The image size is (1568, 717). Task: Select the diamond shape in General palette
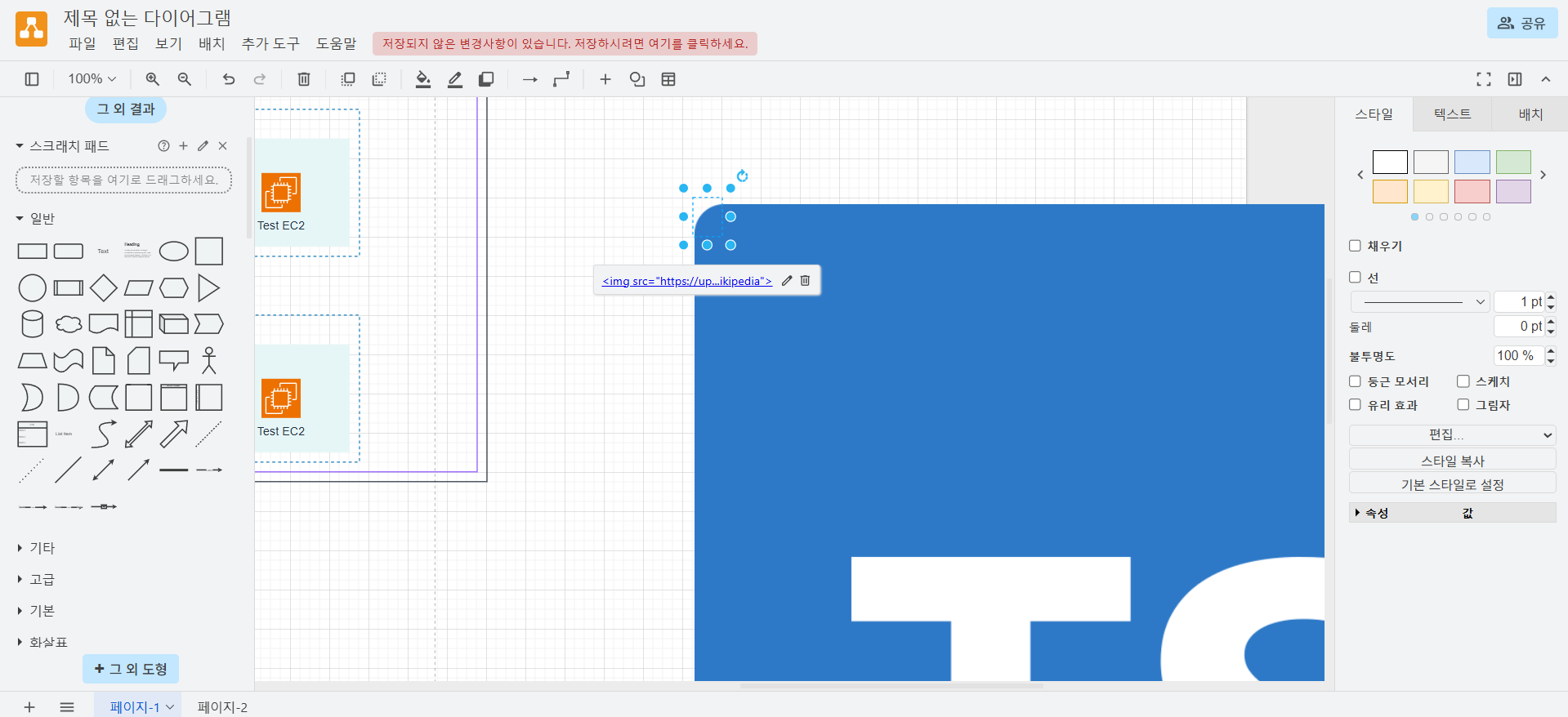click(x=103, y=288)
